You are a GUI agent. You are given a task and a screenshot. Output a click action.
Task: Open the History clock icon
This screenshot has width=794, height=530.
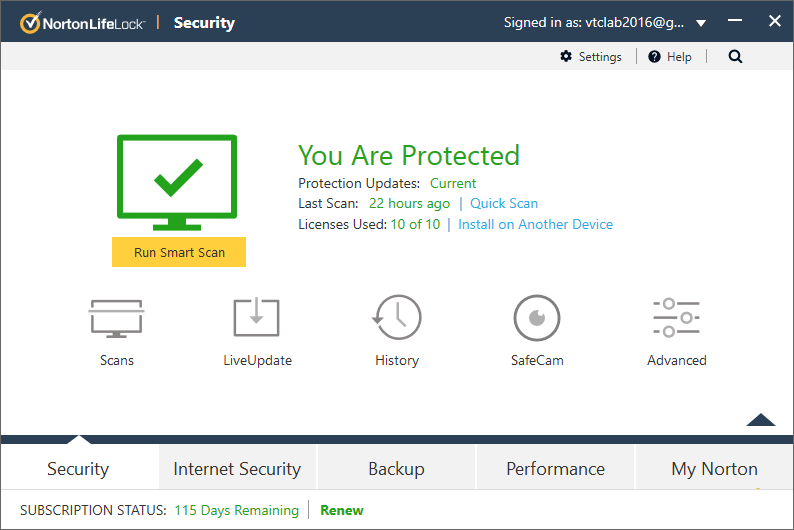click(397, 318)
